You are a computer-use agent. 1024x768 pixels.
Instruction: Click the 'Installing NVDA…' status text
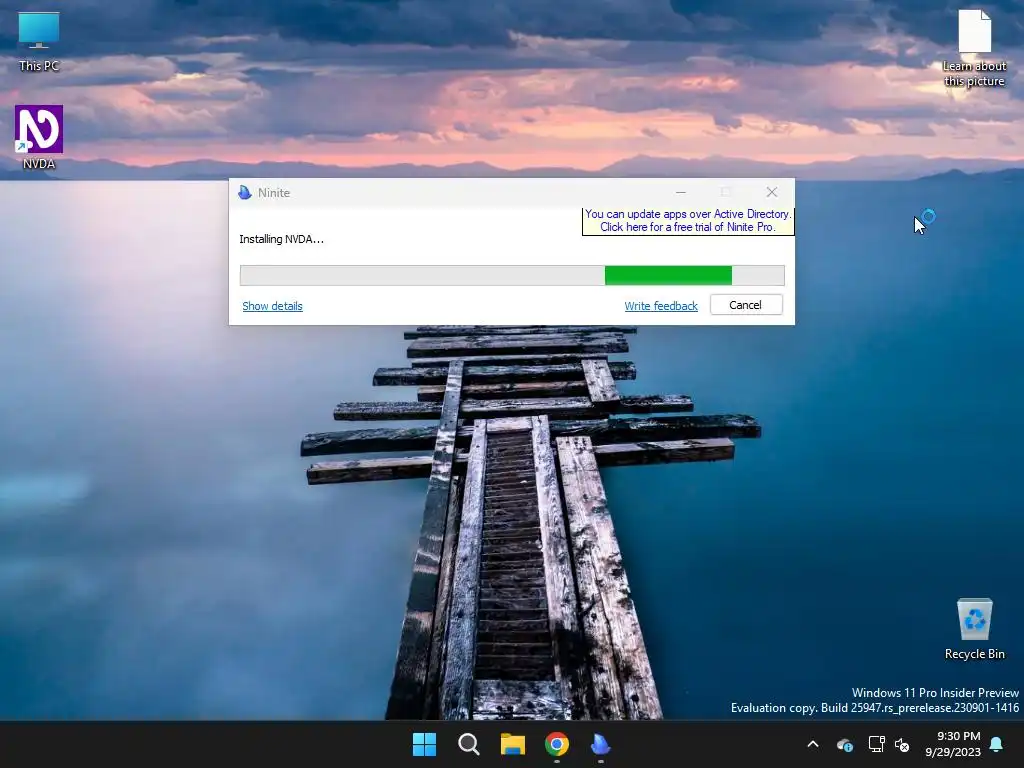(281, 239)
